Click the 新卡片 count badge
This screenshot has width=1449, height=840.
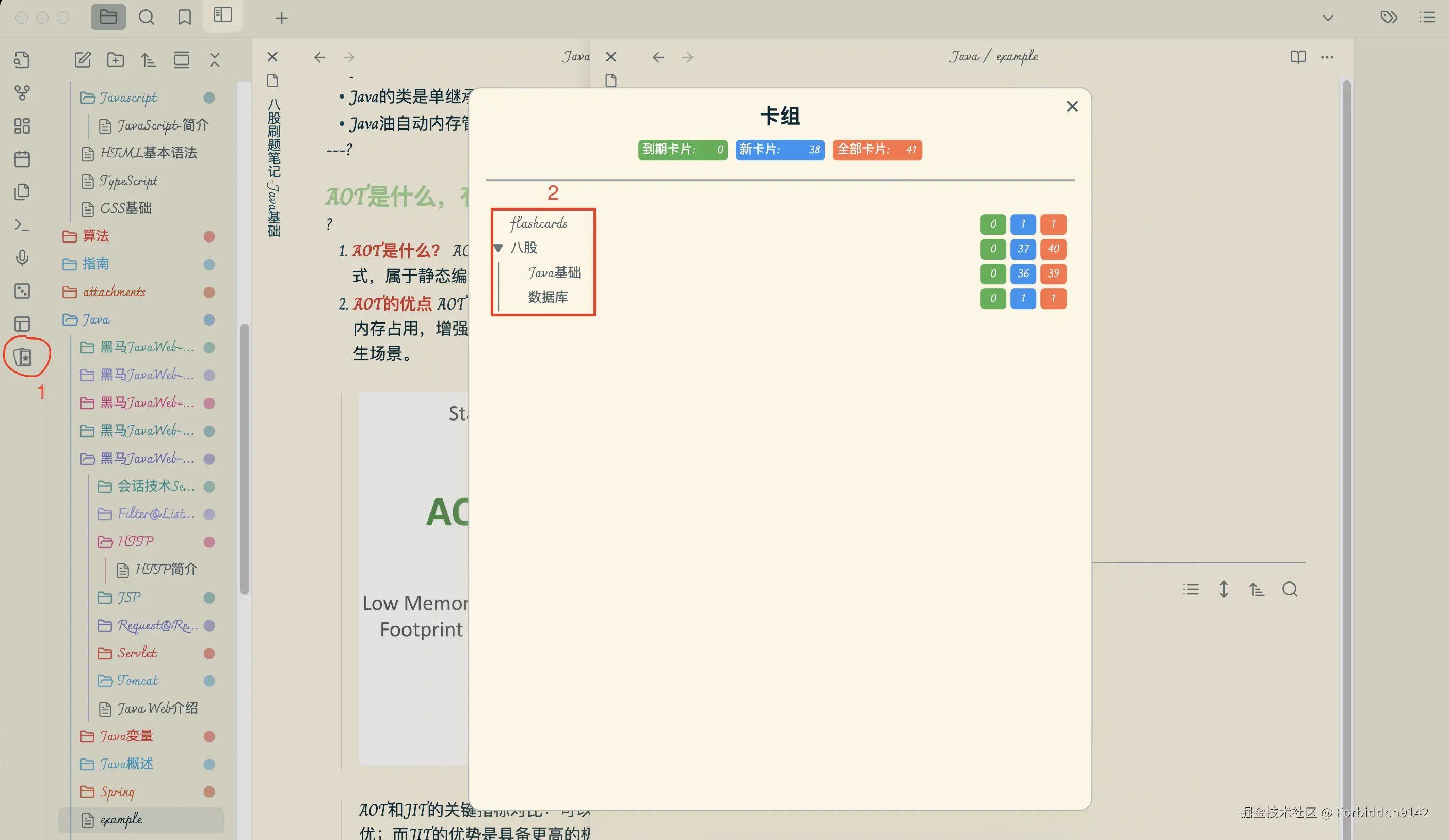pyautogui.click(x=780, y=150)
